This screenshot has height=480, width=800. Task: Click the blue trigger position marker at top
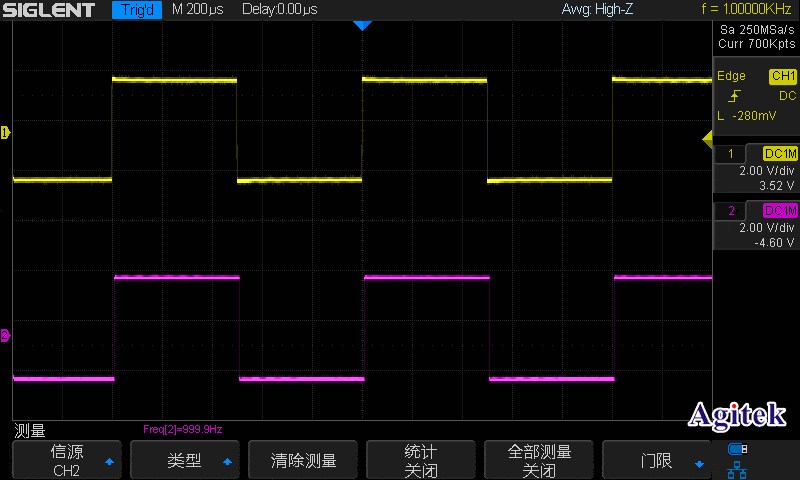point(362,26)
